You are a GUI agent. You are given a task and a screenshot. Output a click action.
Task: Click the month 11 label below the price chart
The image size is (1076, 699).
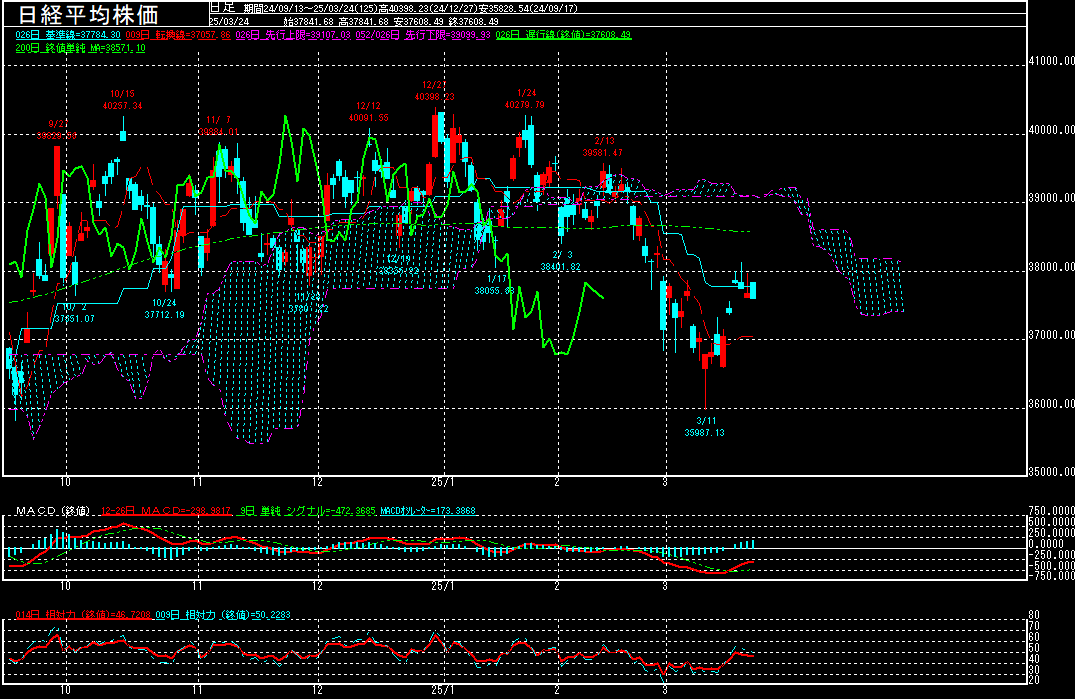click(x=198, y=482)
